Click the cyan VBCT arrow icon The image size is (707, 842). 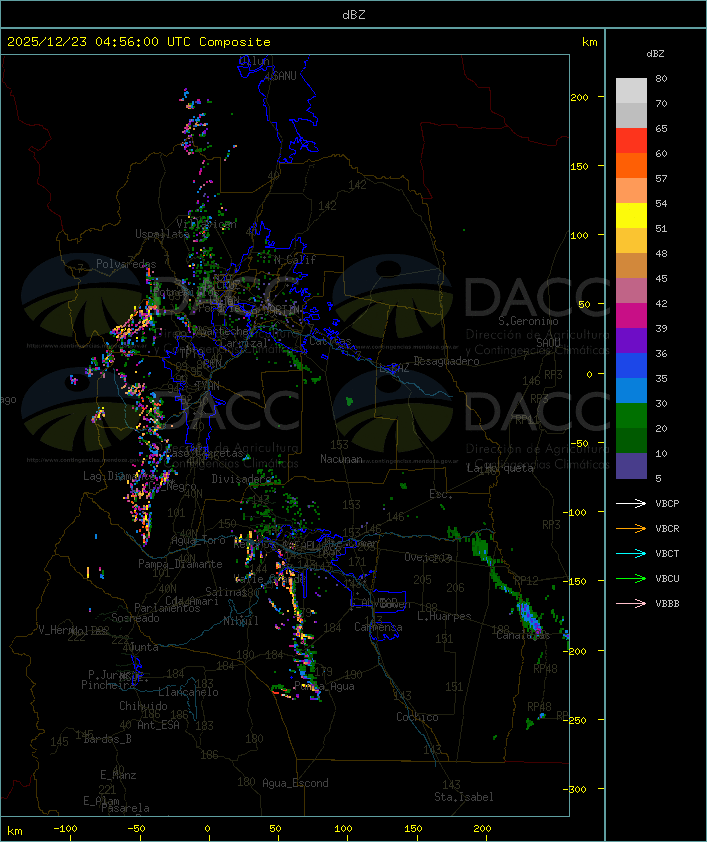pos(631,553)
